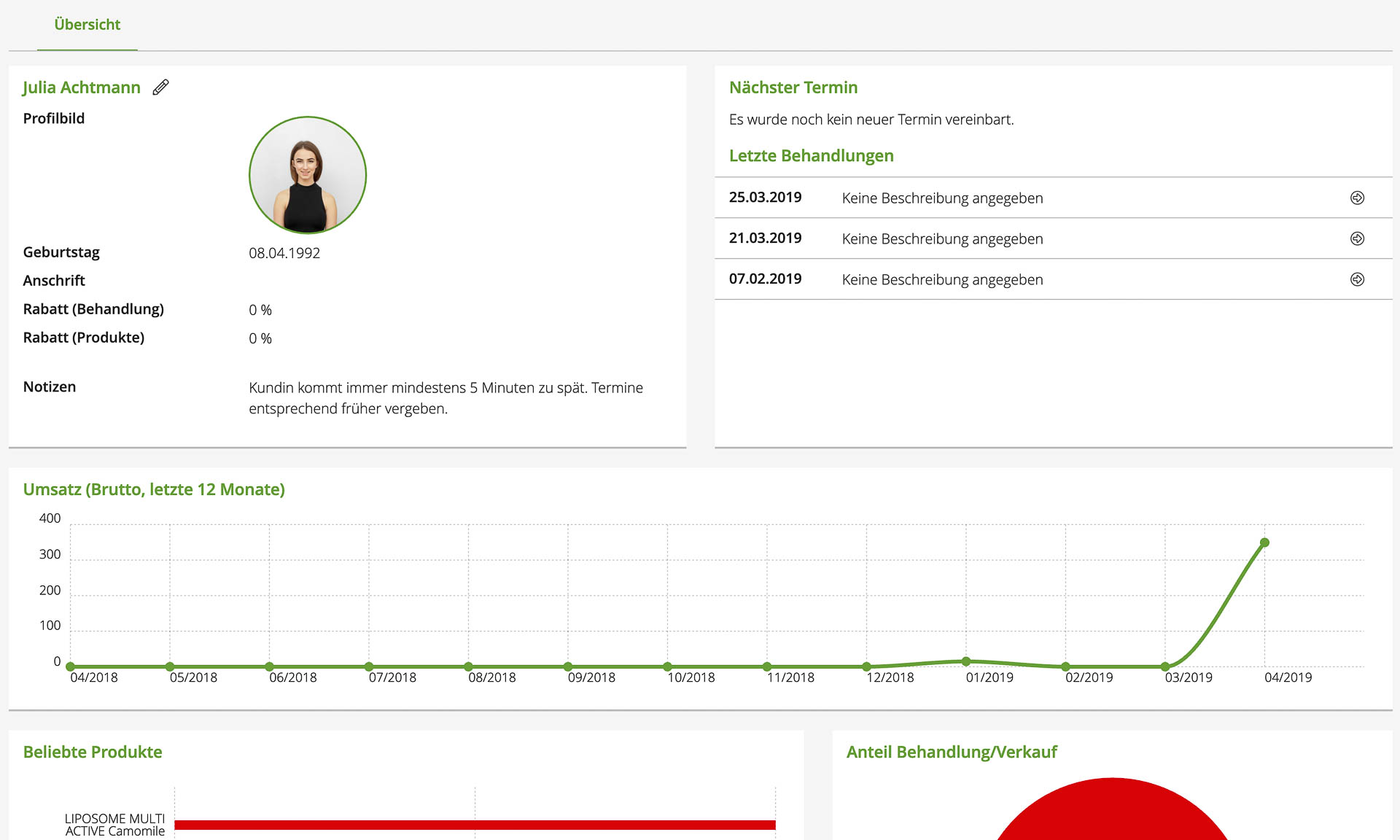Click the Letzte Behandlungen heading
1400x840 pixels.
(812, 156)
